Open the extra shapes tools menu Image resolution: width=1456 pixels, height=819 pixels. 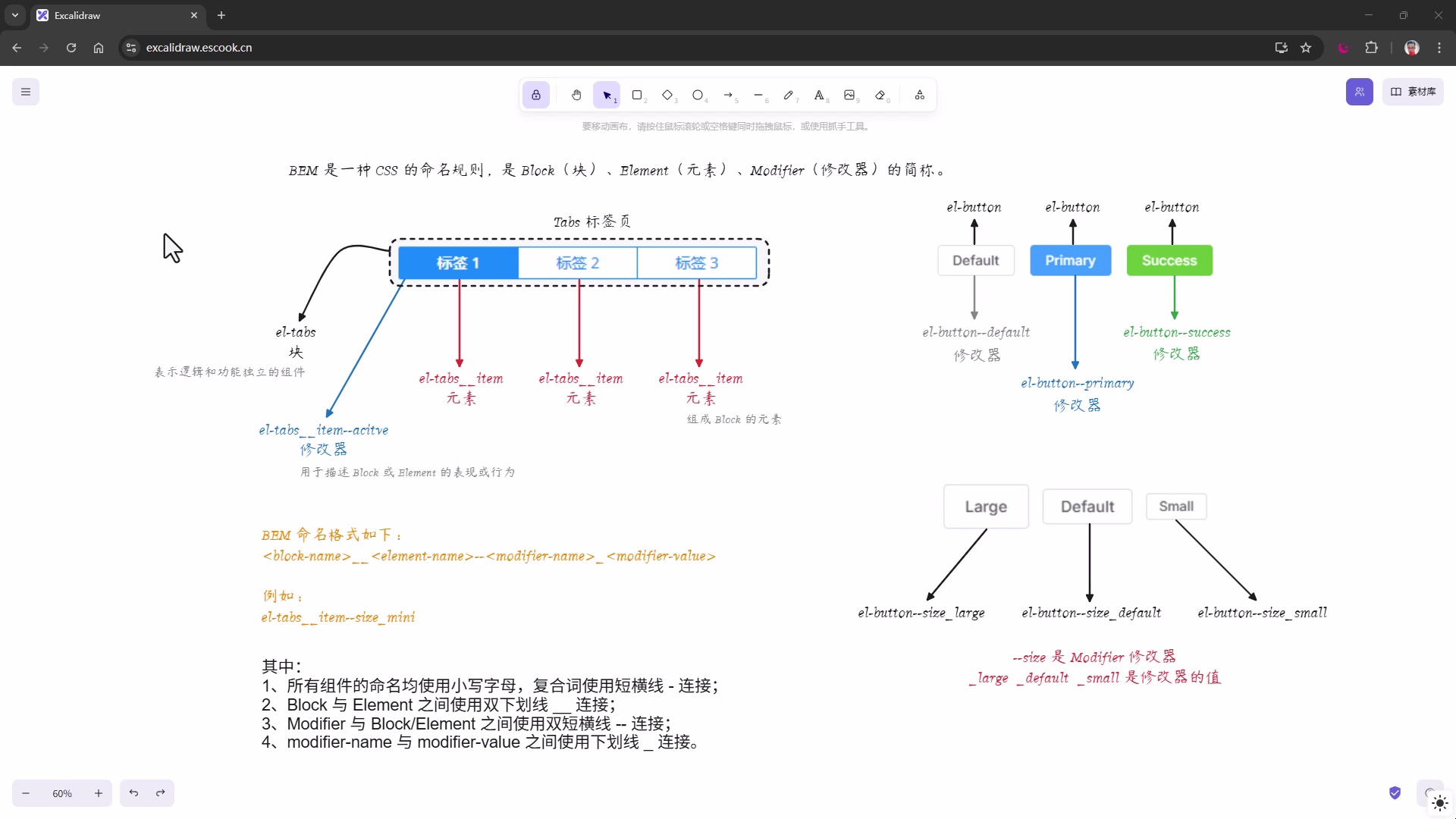coord(920,96)
